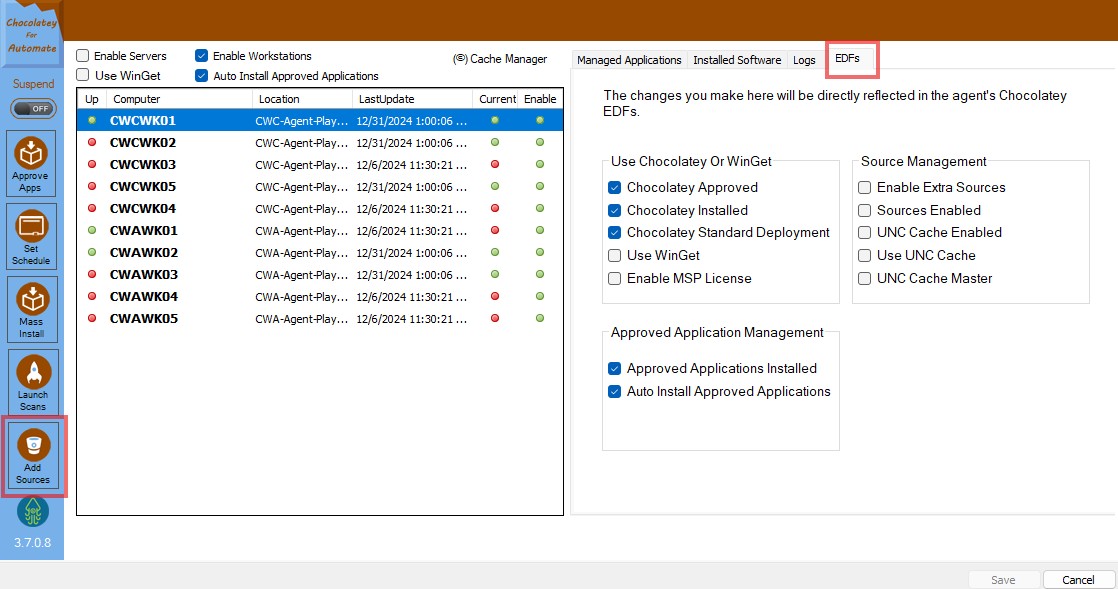Select computer CWCWK02 in the list
This screenshot has height=589, width=1118.
click(320, 143)
